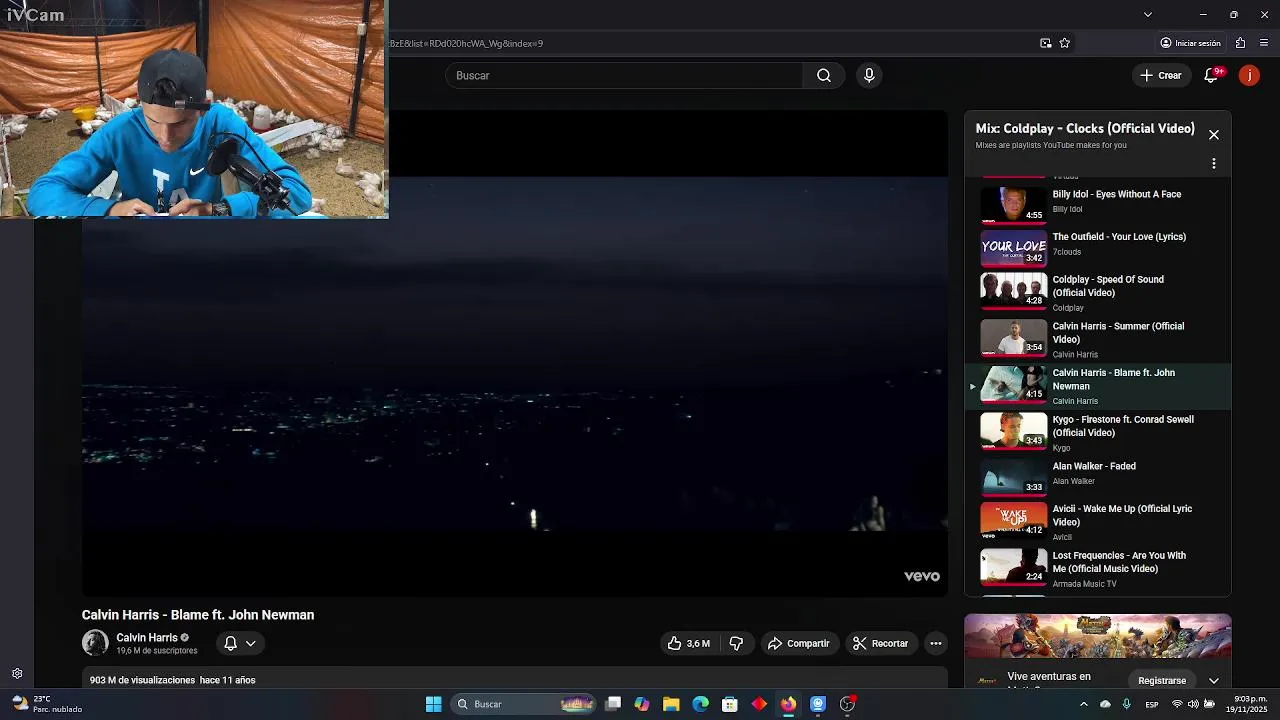1280x720 pixels.
Task: Select the playing Blame ft. John Newman playlist item
Action: 1096,386
